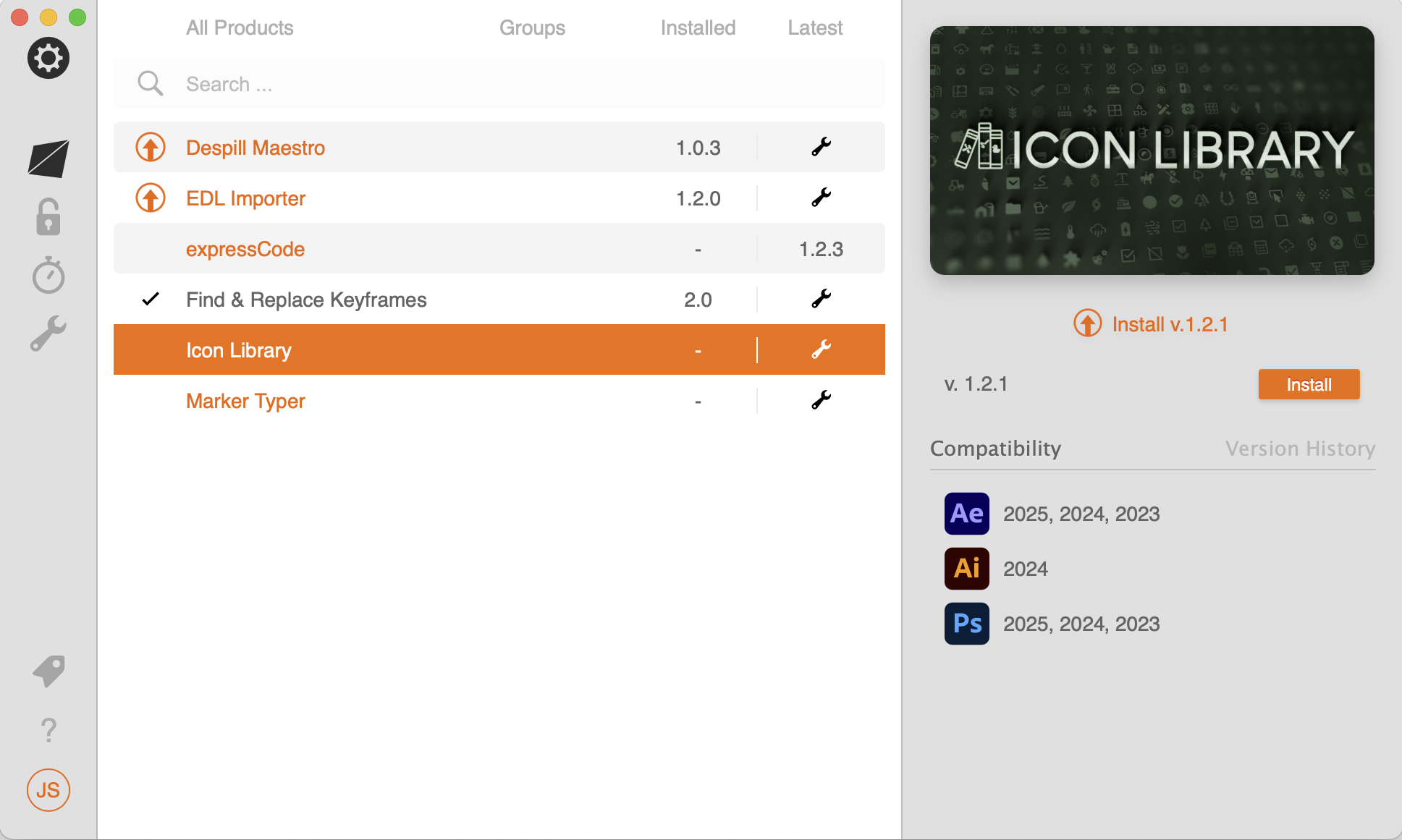Click the update arrow icon for Despill Maestro
This screenshot has height=840, width=1402.
[151, 148]
